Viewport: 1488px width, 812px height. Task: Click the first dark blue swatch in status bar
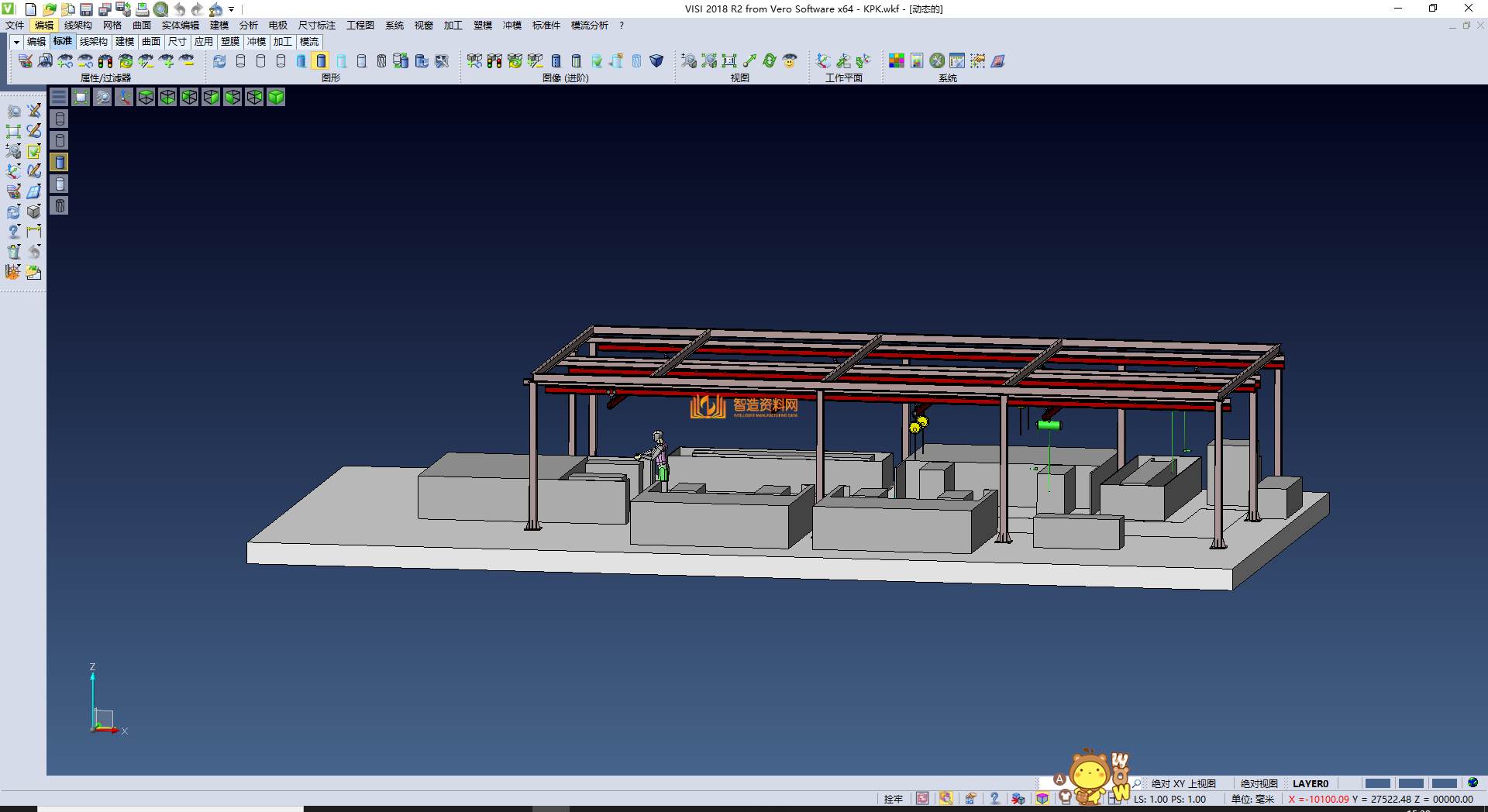[1376, 783]
